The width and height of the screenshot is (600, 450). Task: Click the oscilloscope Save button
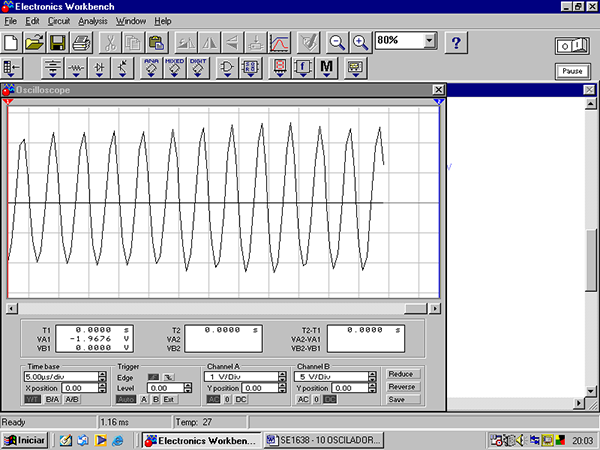(403, 399)
